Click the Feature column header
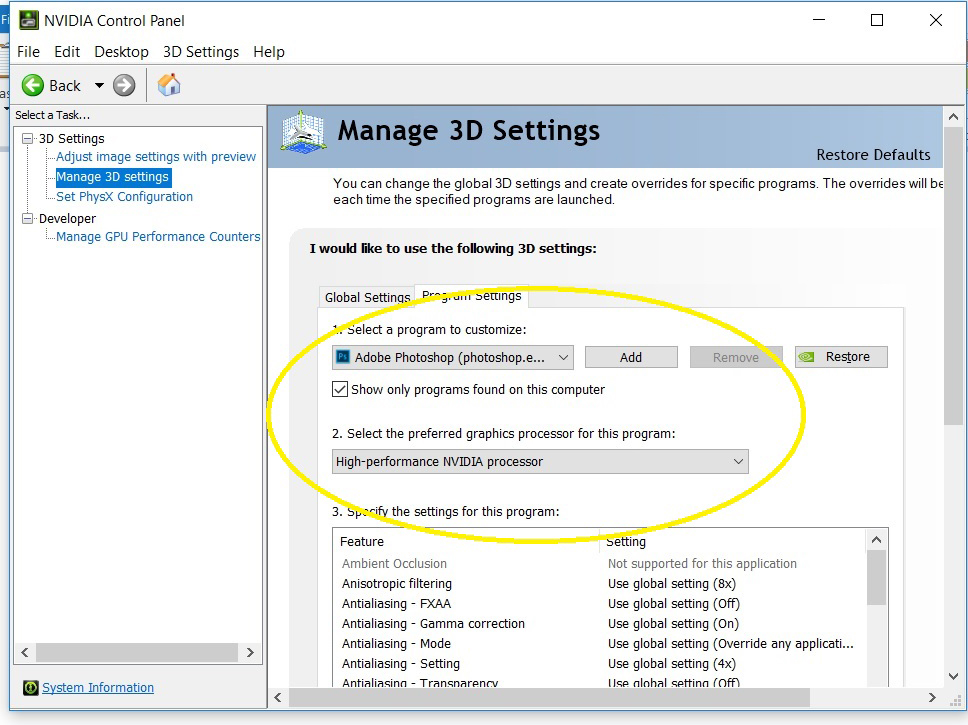Screen dimensions: 968x725 click(x=466, y=541)
